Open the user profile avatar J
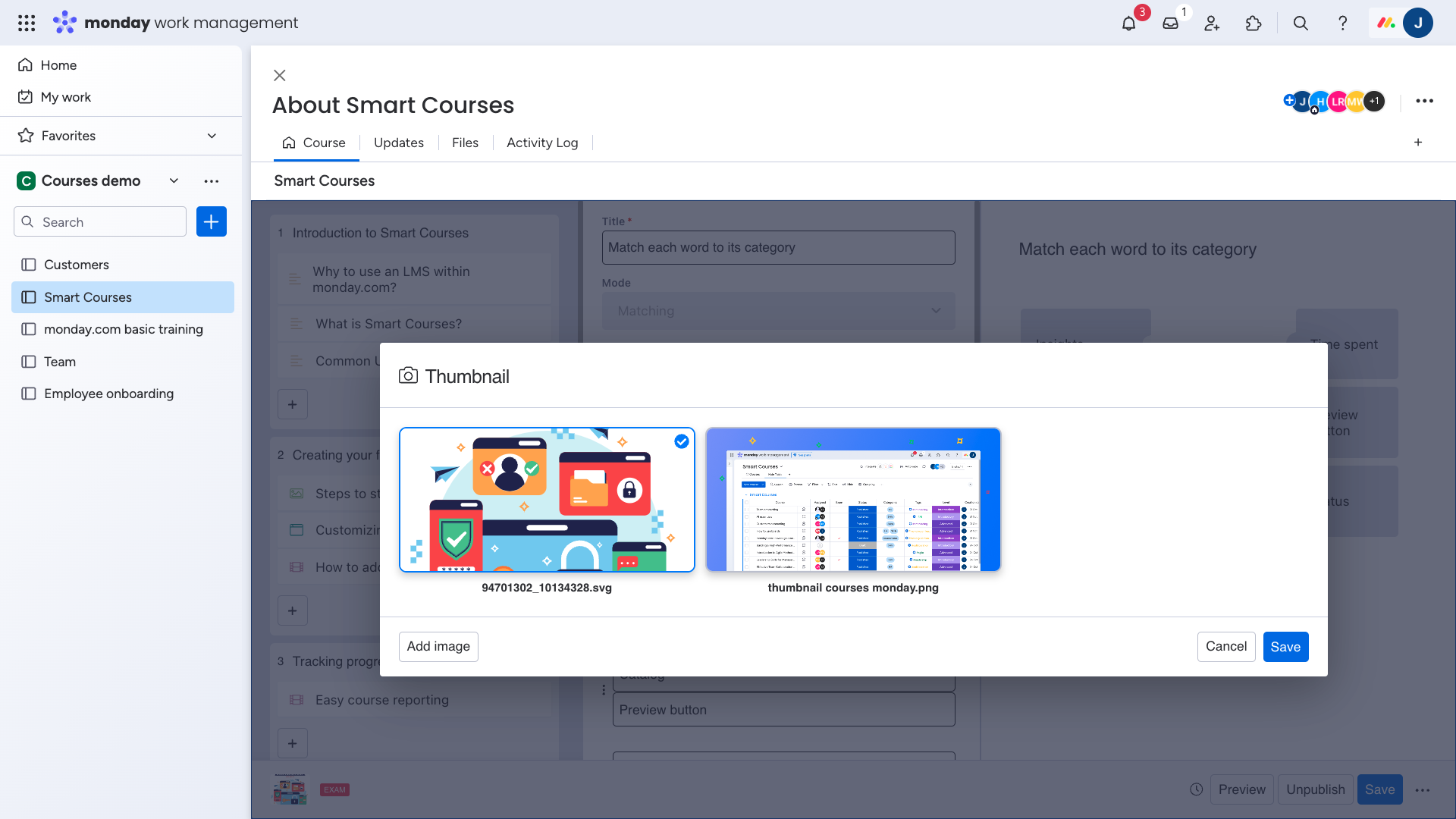Screen dimensions: 1456x819 pyautogui.click(x=1417, y=23)
